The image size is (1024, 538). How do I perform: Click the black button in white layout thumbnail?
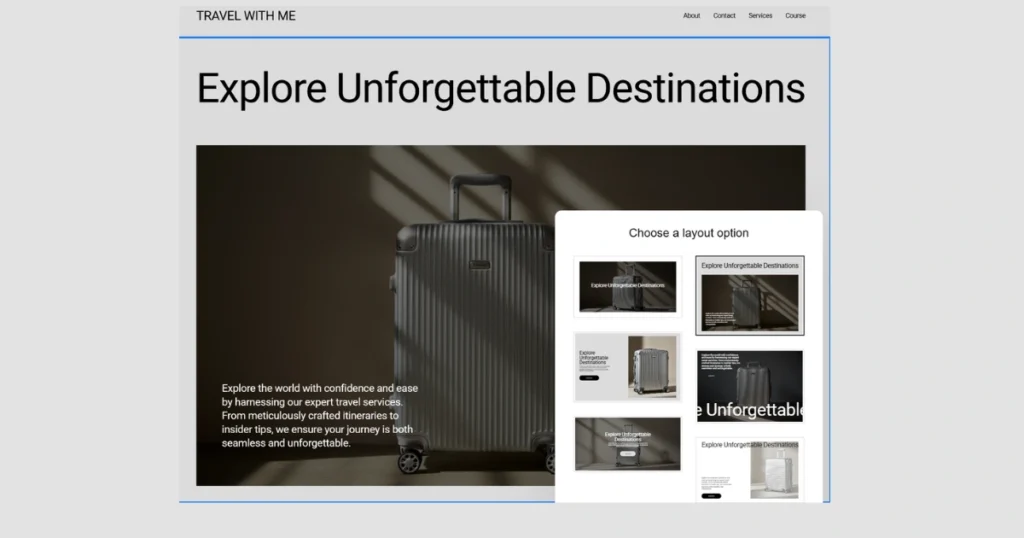pyautogui.click(x=711, y=495)
